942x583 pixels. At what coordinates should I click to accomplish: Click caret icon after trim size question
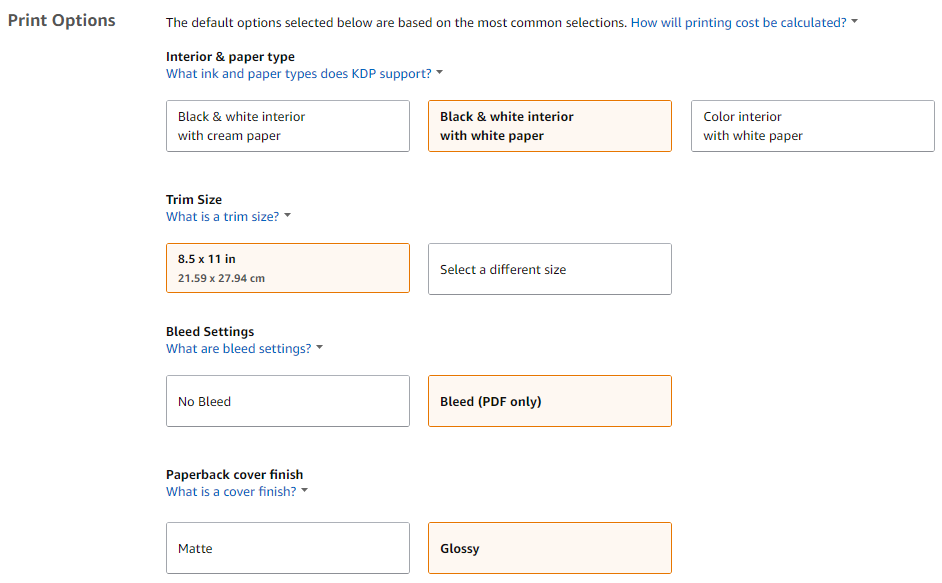[x=287, y=216]
